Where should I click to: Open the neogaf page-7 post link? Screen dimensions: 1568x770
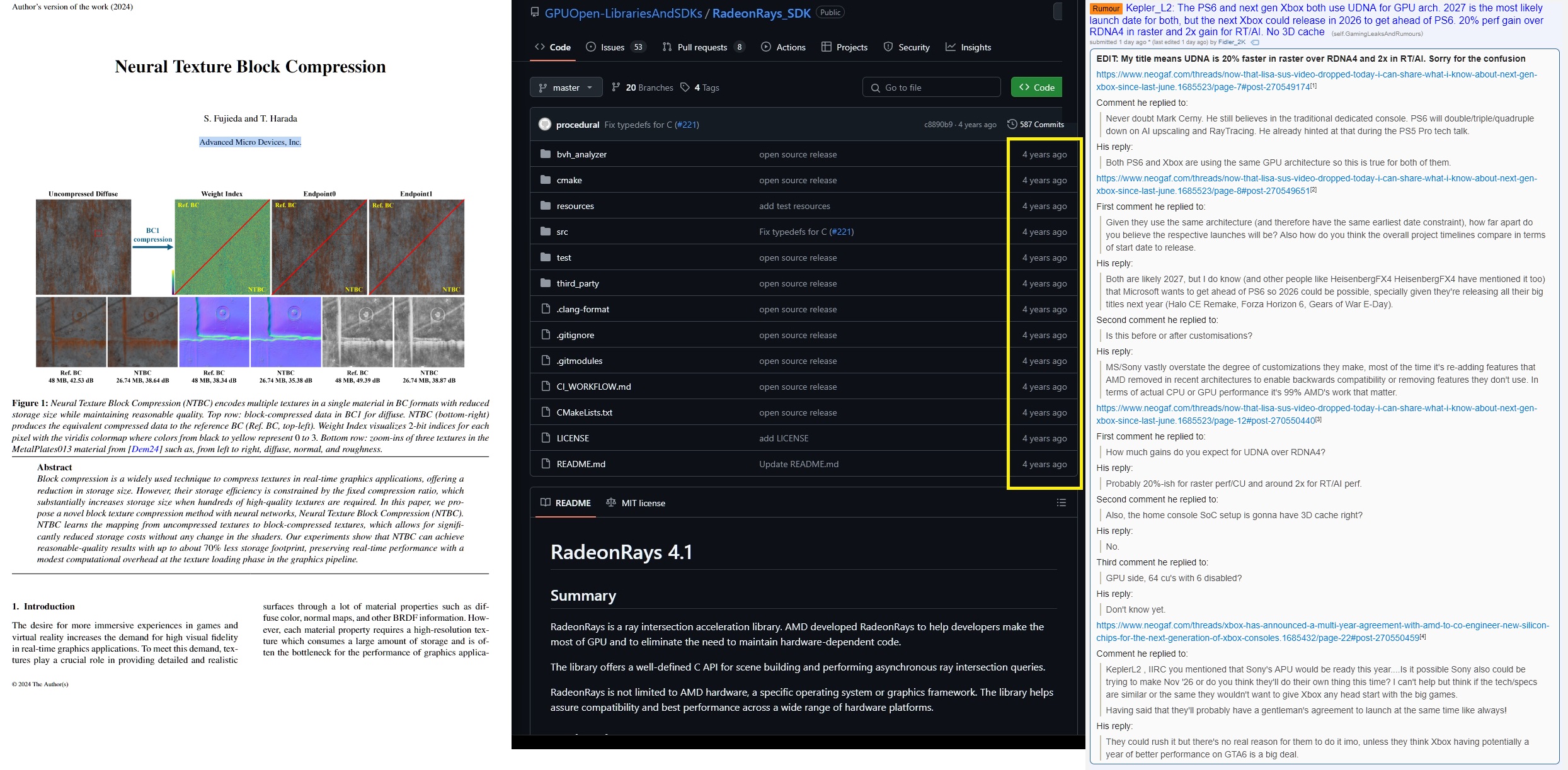coord(1317,81)
